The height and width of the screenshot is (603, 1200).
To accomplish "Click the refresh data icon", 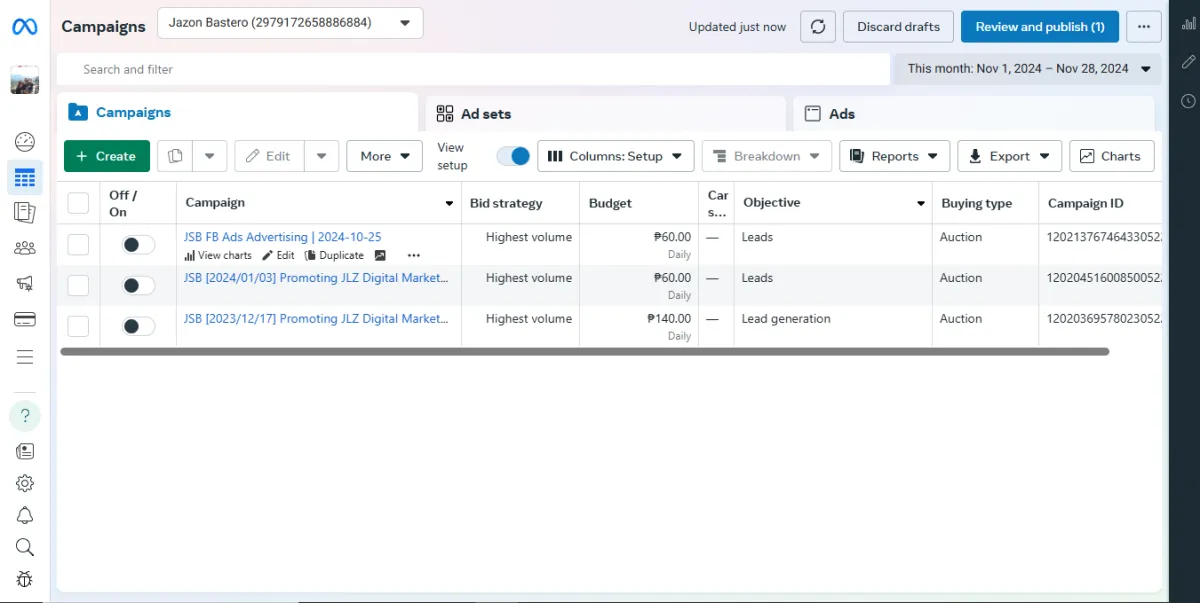I will pos(817,27).
